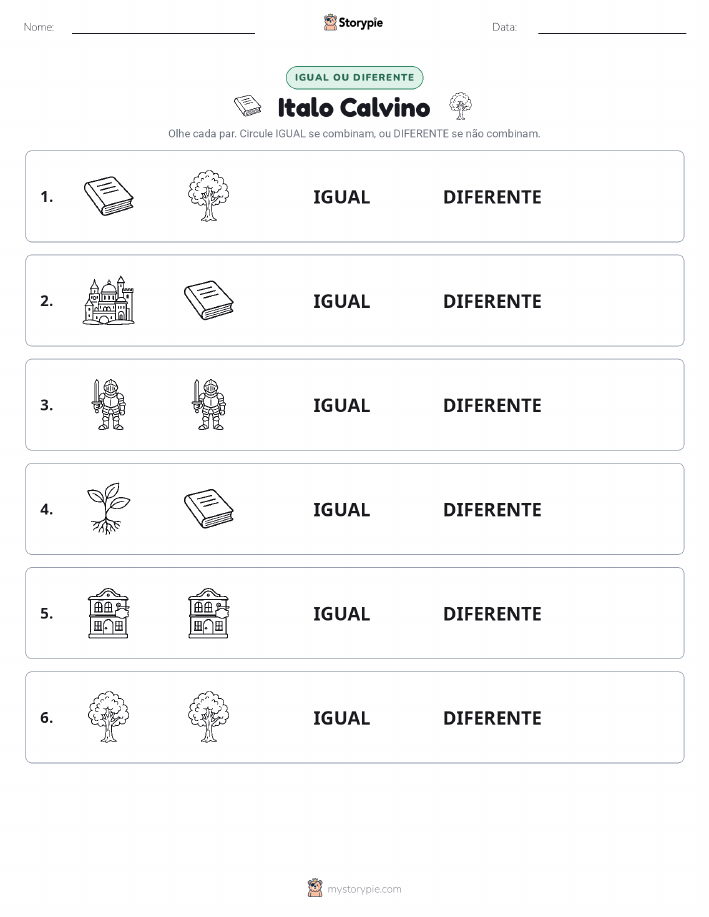
Task: Click the left building icon in row 5
Action: pyautogui.click(x=109, y=613)
